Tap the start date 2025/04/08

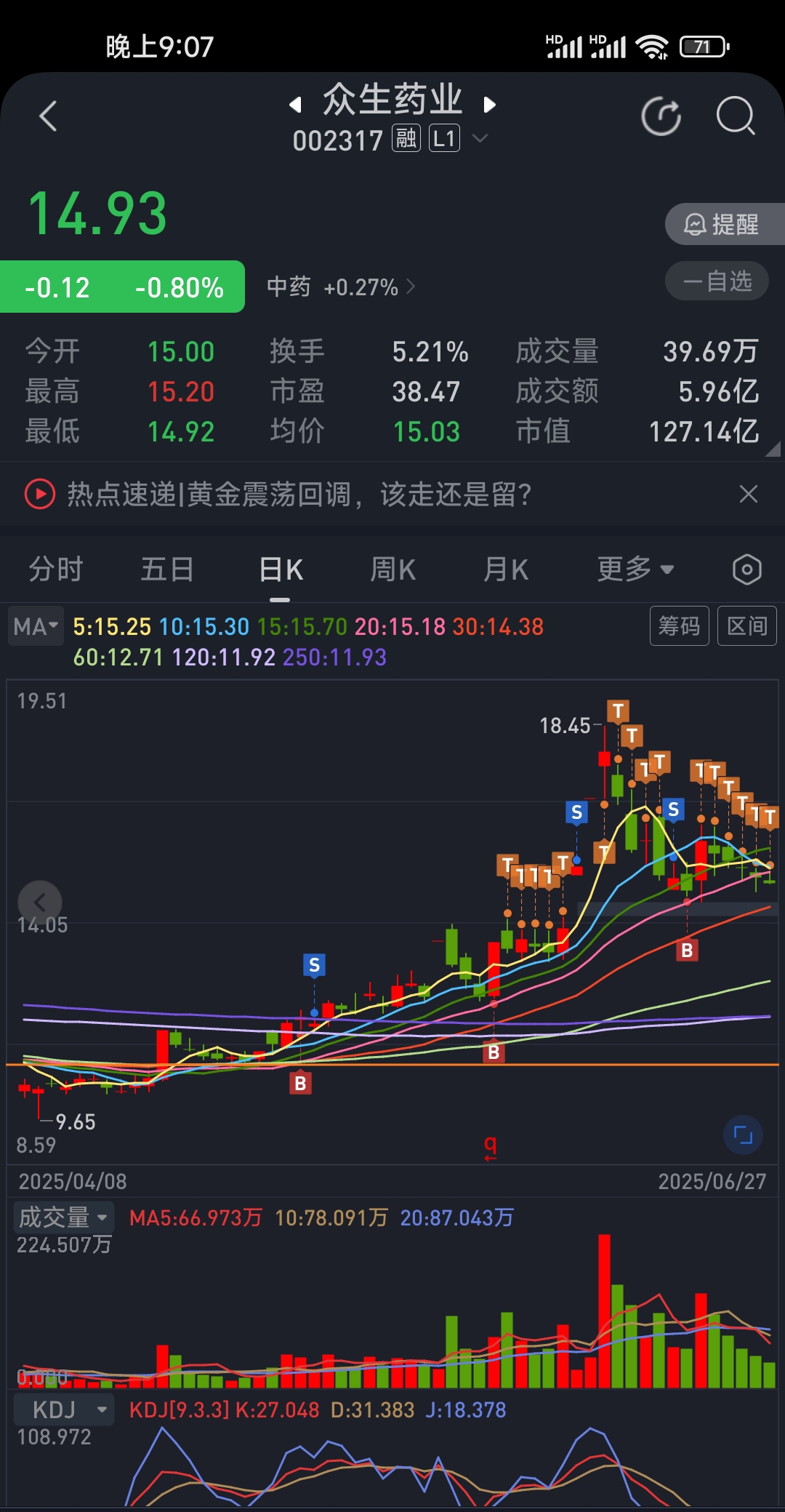[x=73, y=1181]
